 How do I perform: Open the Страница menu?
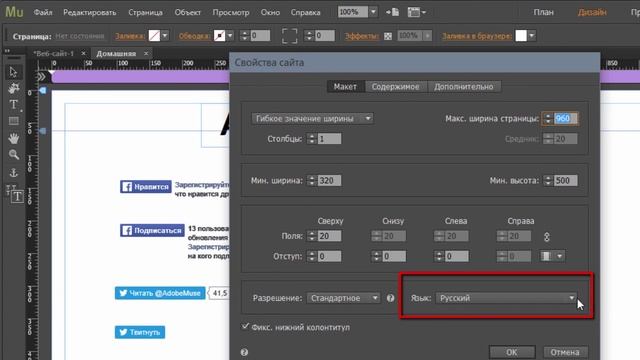coord(146,12)
